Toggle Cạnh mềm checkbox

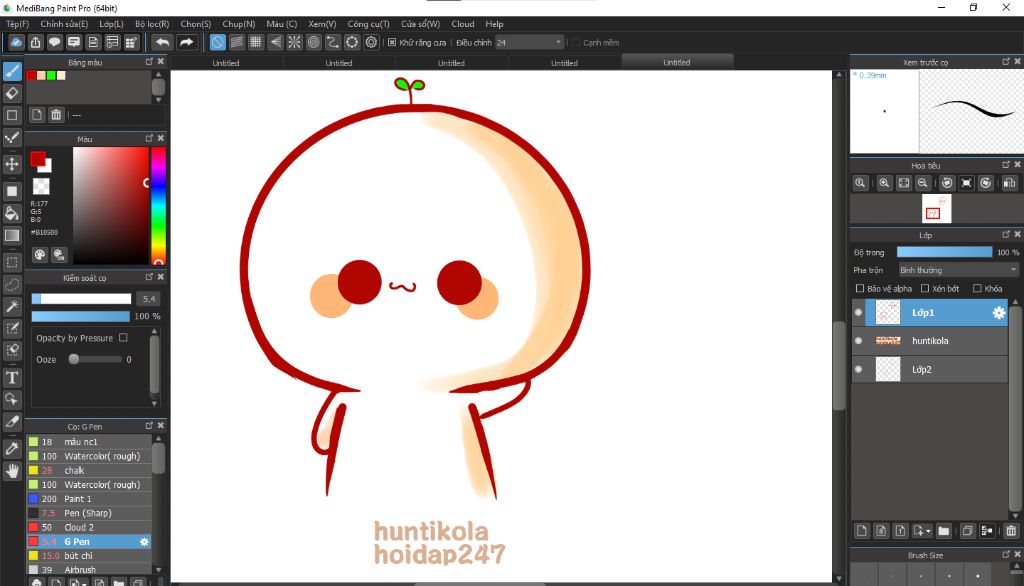(575, 42)
